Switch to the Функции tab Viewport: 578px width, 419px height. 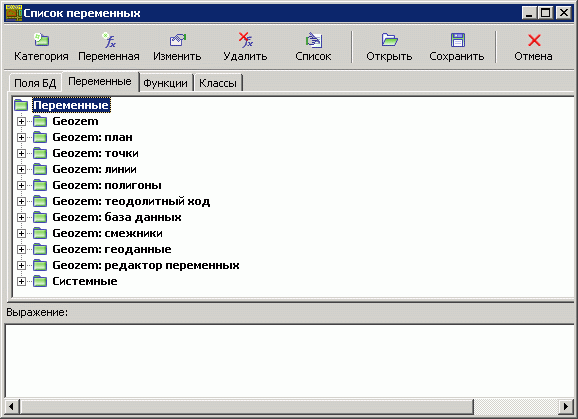[x=165, y=83]
